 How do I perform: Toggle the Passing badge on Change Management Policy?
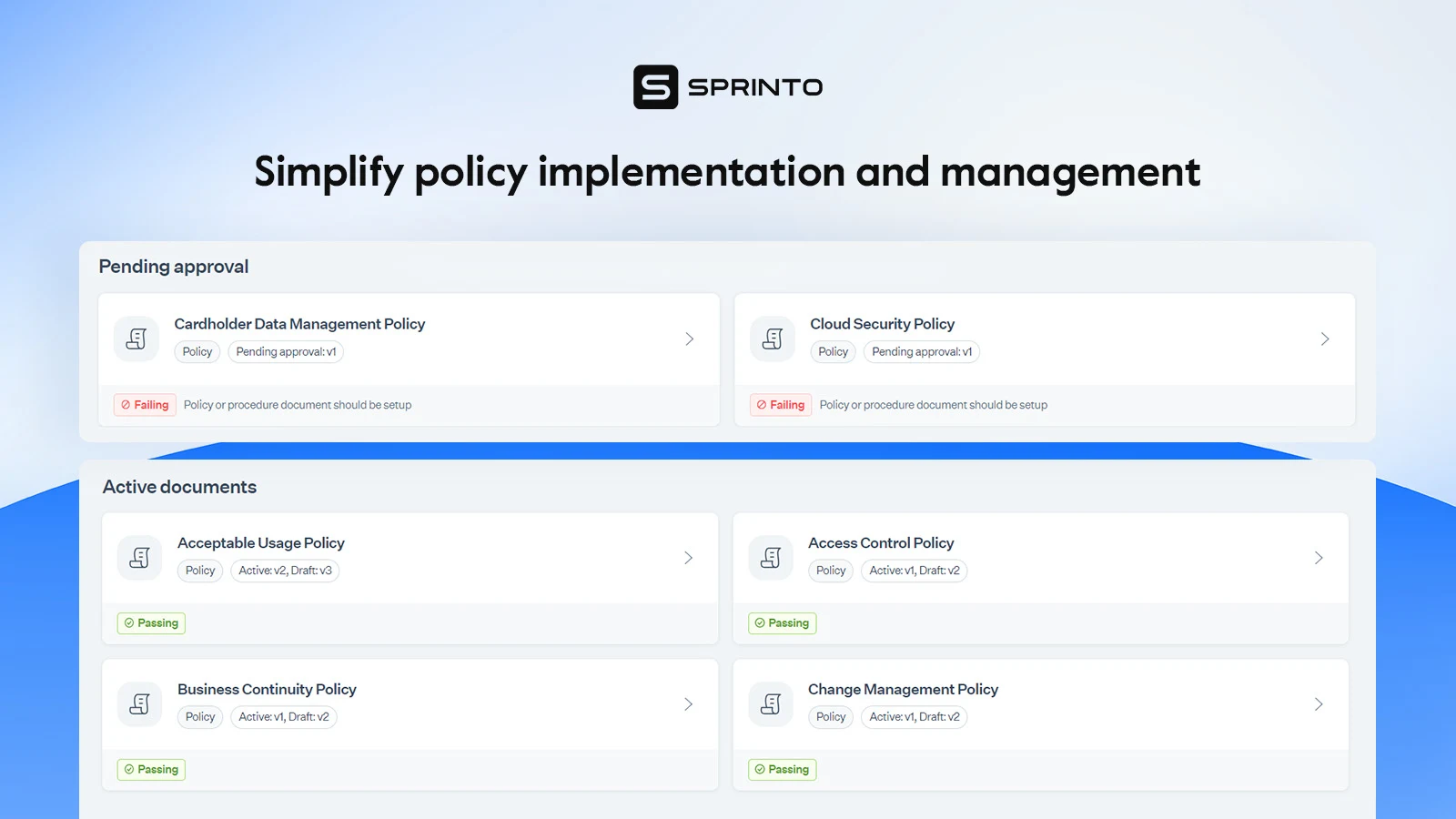(782, 769)
